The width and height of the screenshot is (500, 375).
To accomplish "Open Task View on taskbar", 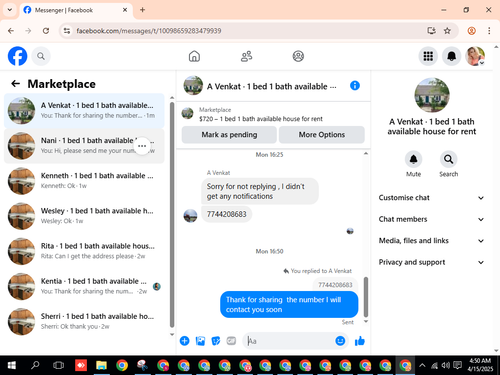I will (x=58, y=365).
